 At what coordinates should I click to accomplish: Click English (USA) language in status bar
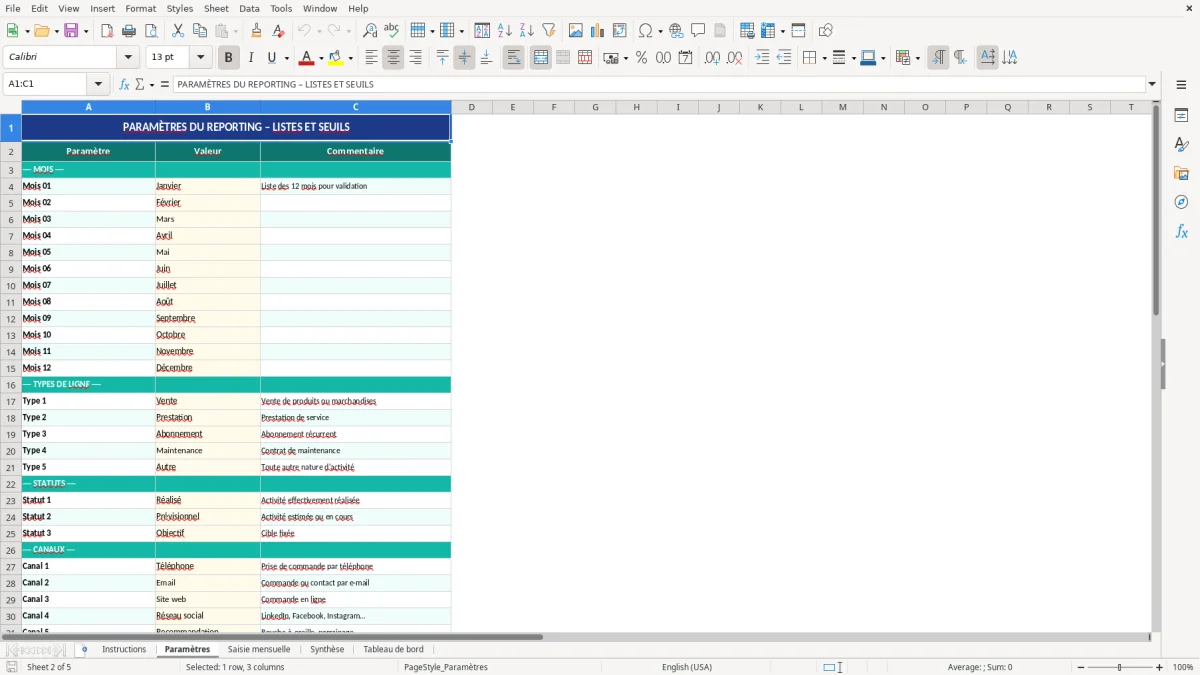click(686, 667)
